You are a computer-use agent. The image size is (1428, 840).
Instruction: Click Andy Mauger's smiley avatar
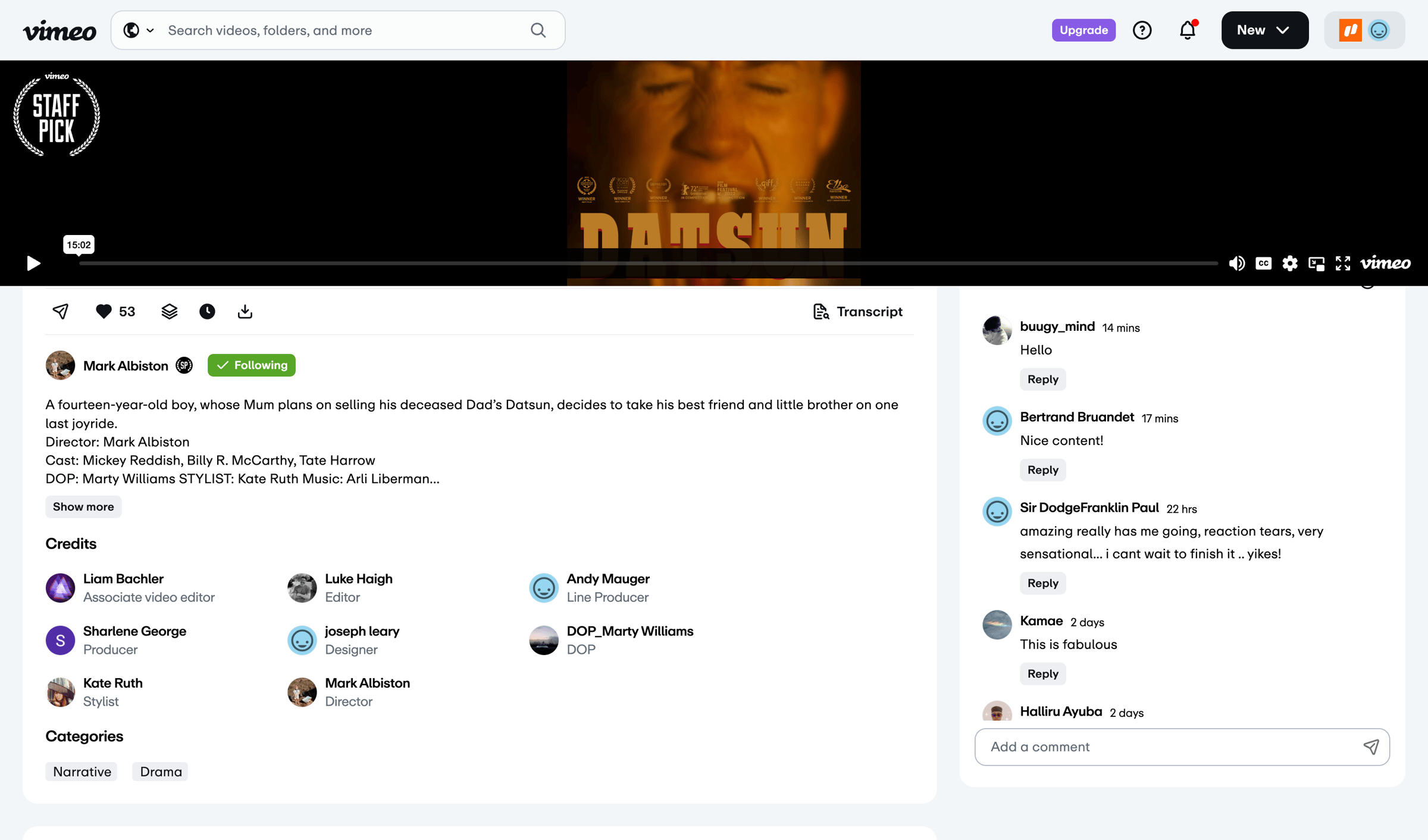point(544,588)
